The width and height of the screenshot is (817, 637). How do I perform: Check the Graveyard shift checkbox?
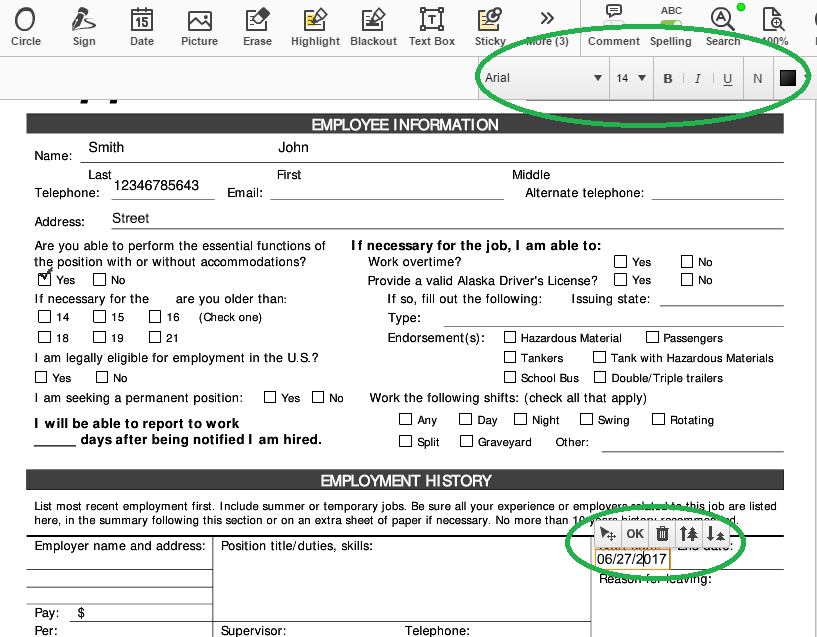point(466,441)
